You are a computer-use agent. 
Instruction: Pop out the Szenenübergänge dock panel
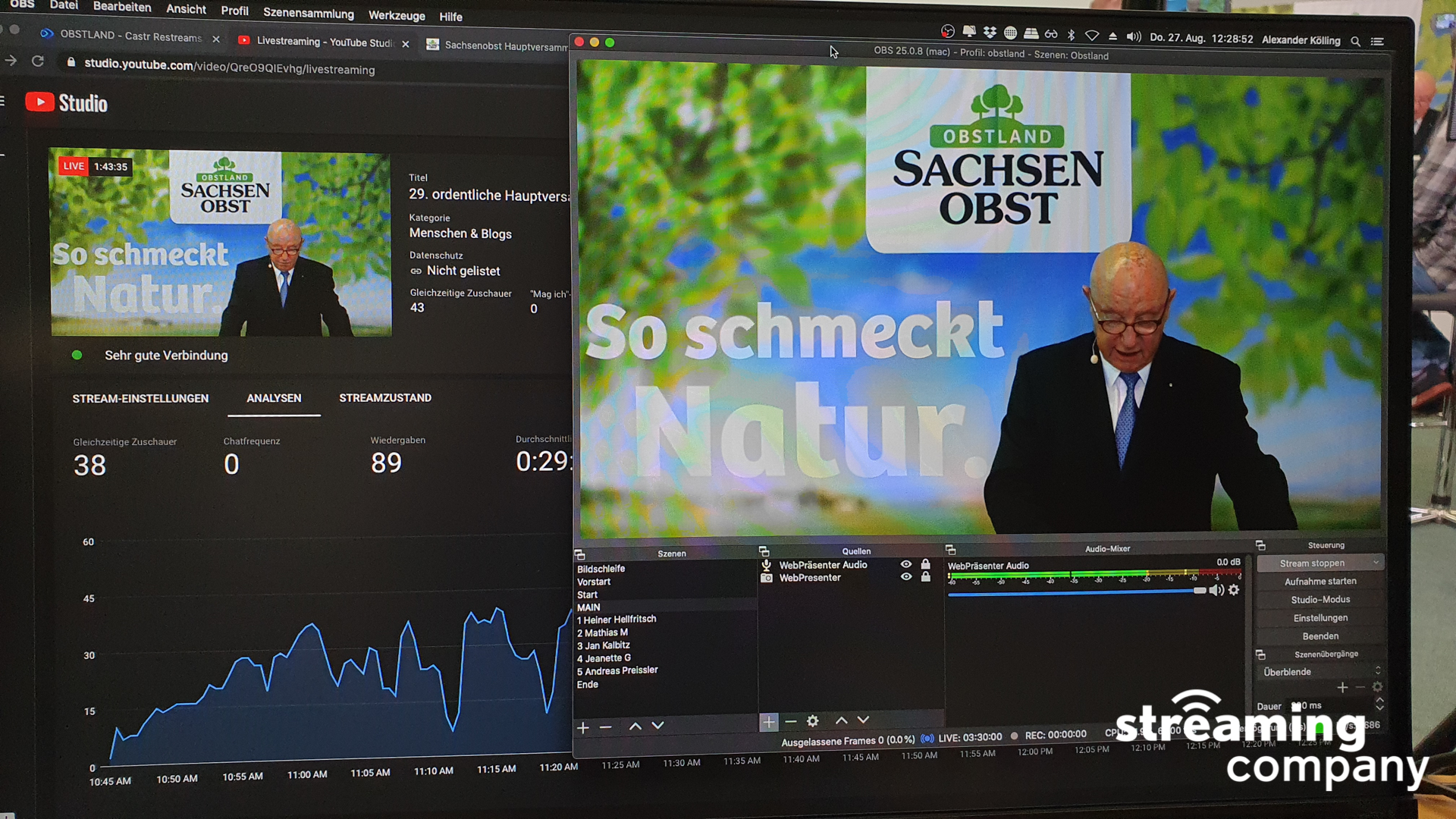tap(1260, 654)
